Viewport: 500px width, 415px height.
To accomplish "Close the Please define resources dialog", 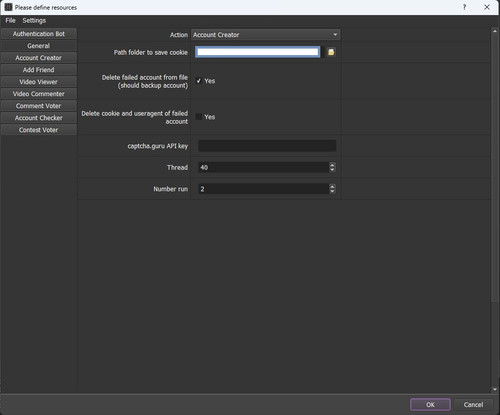I will click(487, 7).
